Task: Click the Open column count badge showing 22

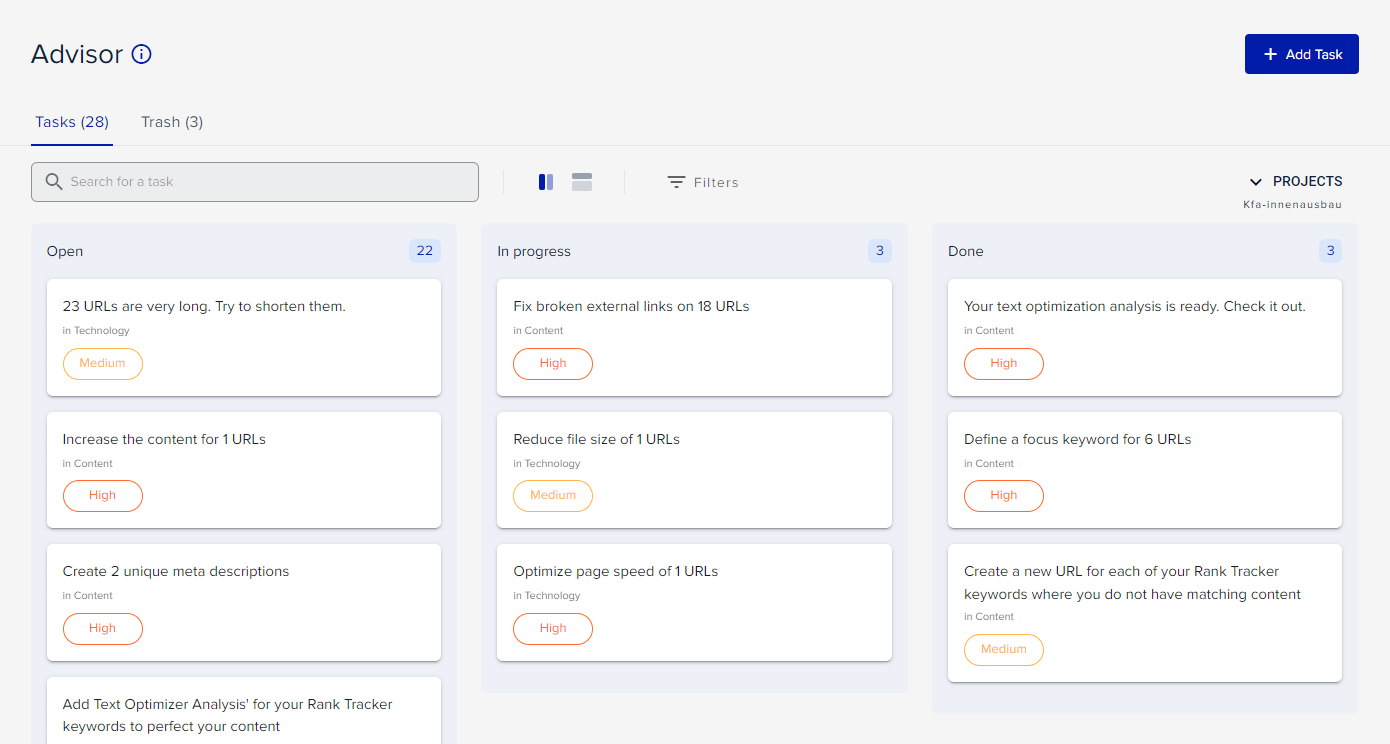Action: (424, 250)
